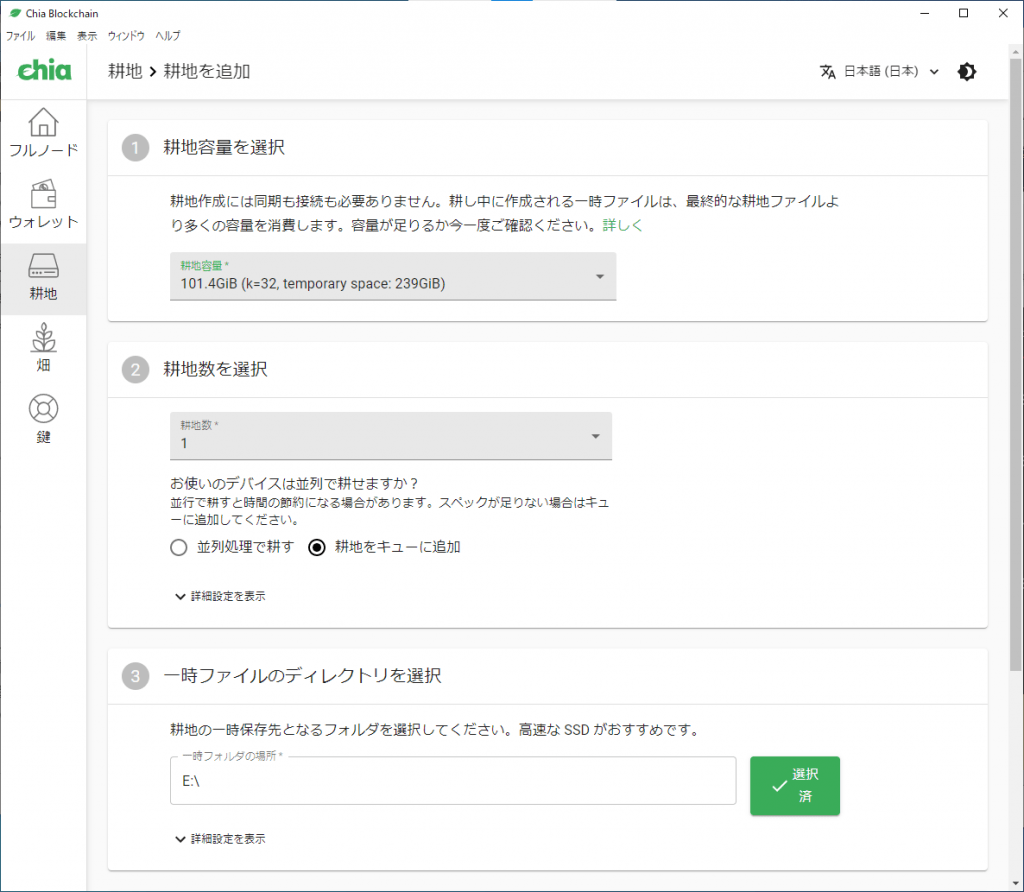Expand 詳細設定を表示 under temporary directory section
Viewport: 1024px width, 892px height.
click(x=220, y=839)
